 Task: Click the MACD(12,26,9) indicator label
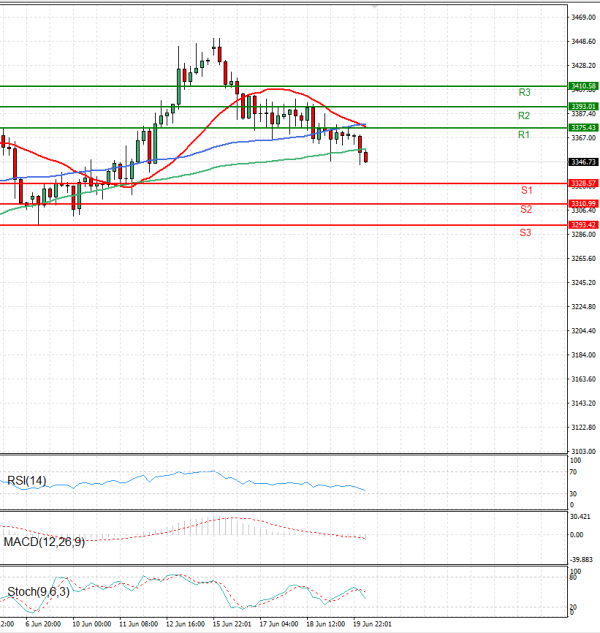pos(44,542)
